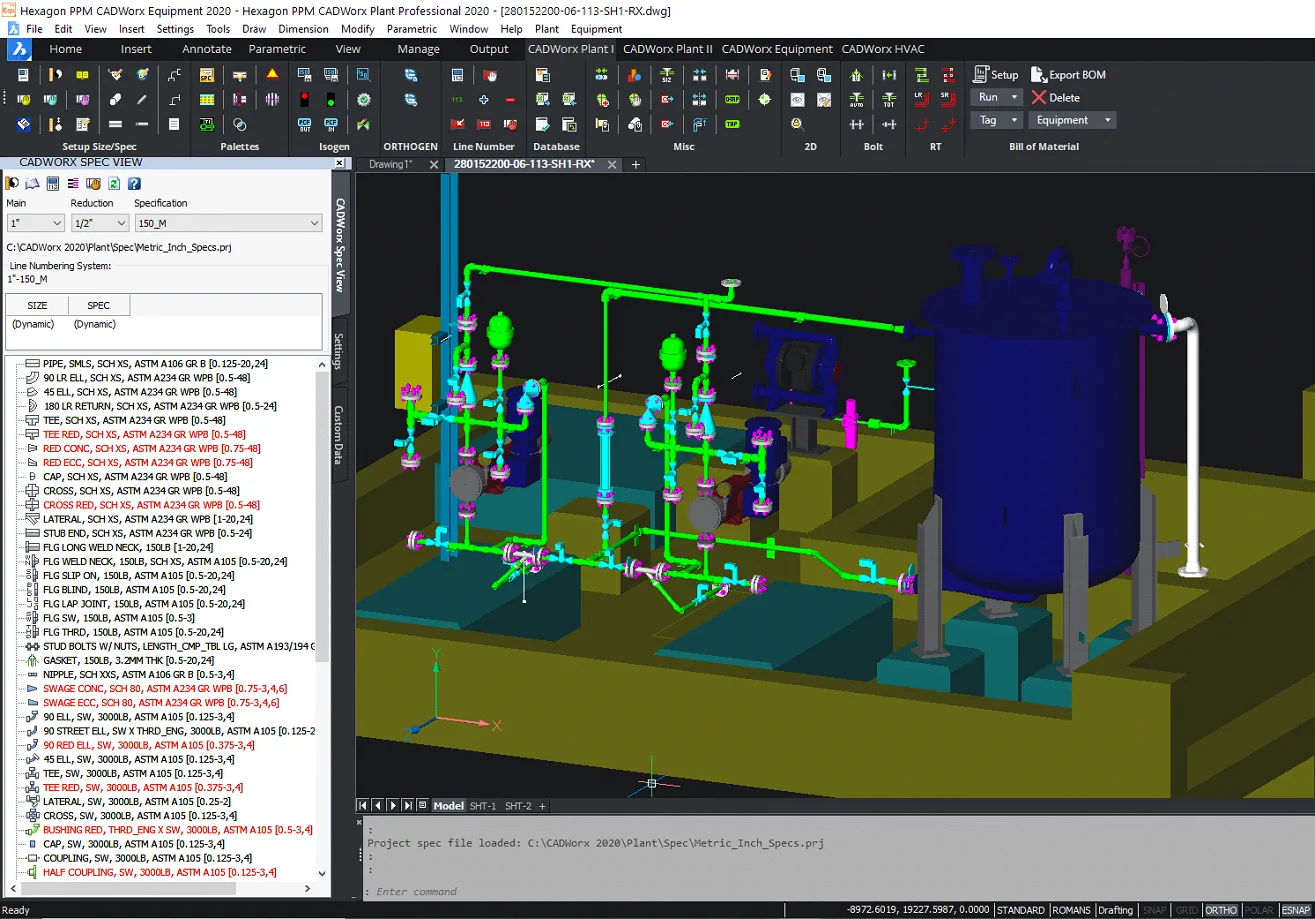Open the SPC palette in Palettes group
Viewport: 1315px width, 919px height.
(207, 75)
